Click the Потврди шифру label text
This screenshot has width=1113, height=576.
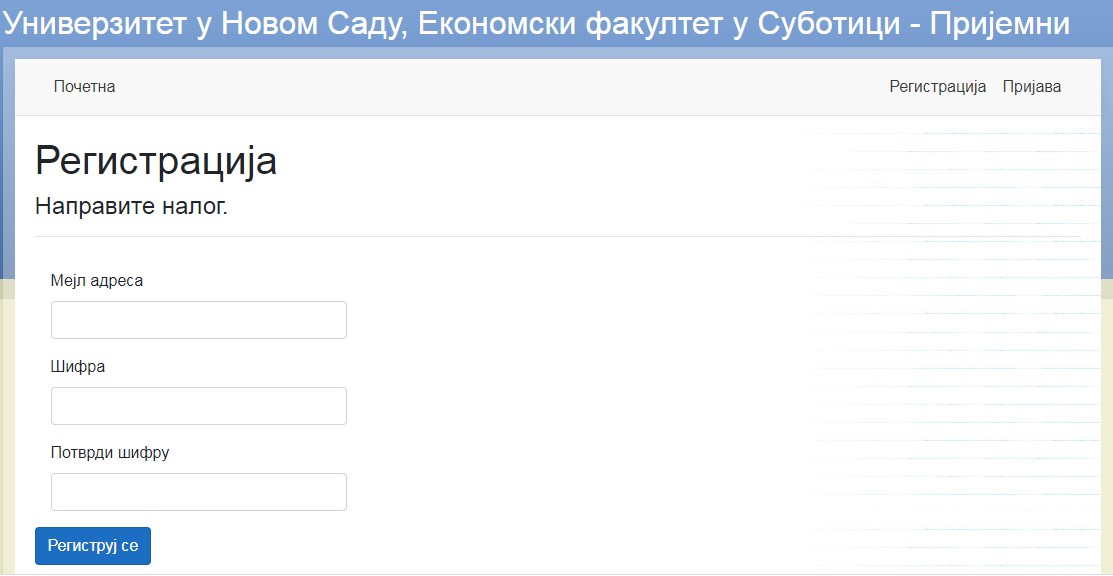click(x=110, y=452)
